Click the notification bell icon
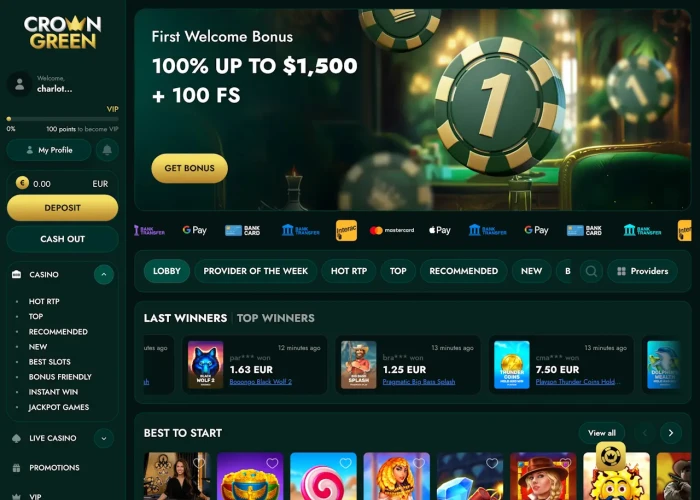The height and width of the screenshot is (500, 700). click(x=107, y=150)
